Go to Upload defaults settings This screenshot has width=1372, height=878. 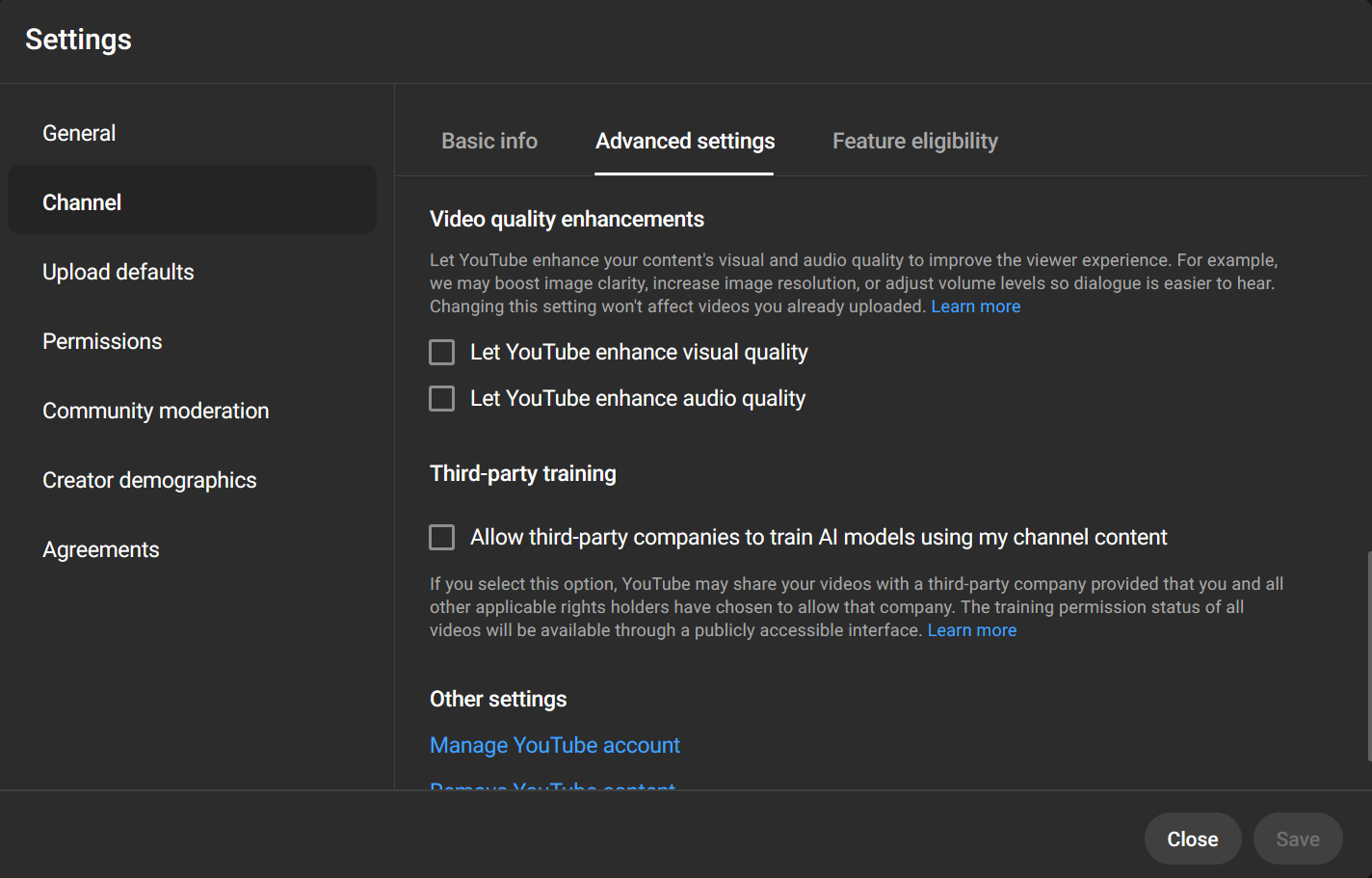(118, 272)
